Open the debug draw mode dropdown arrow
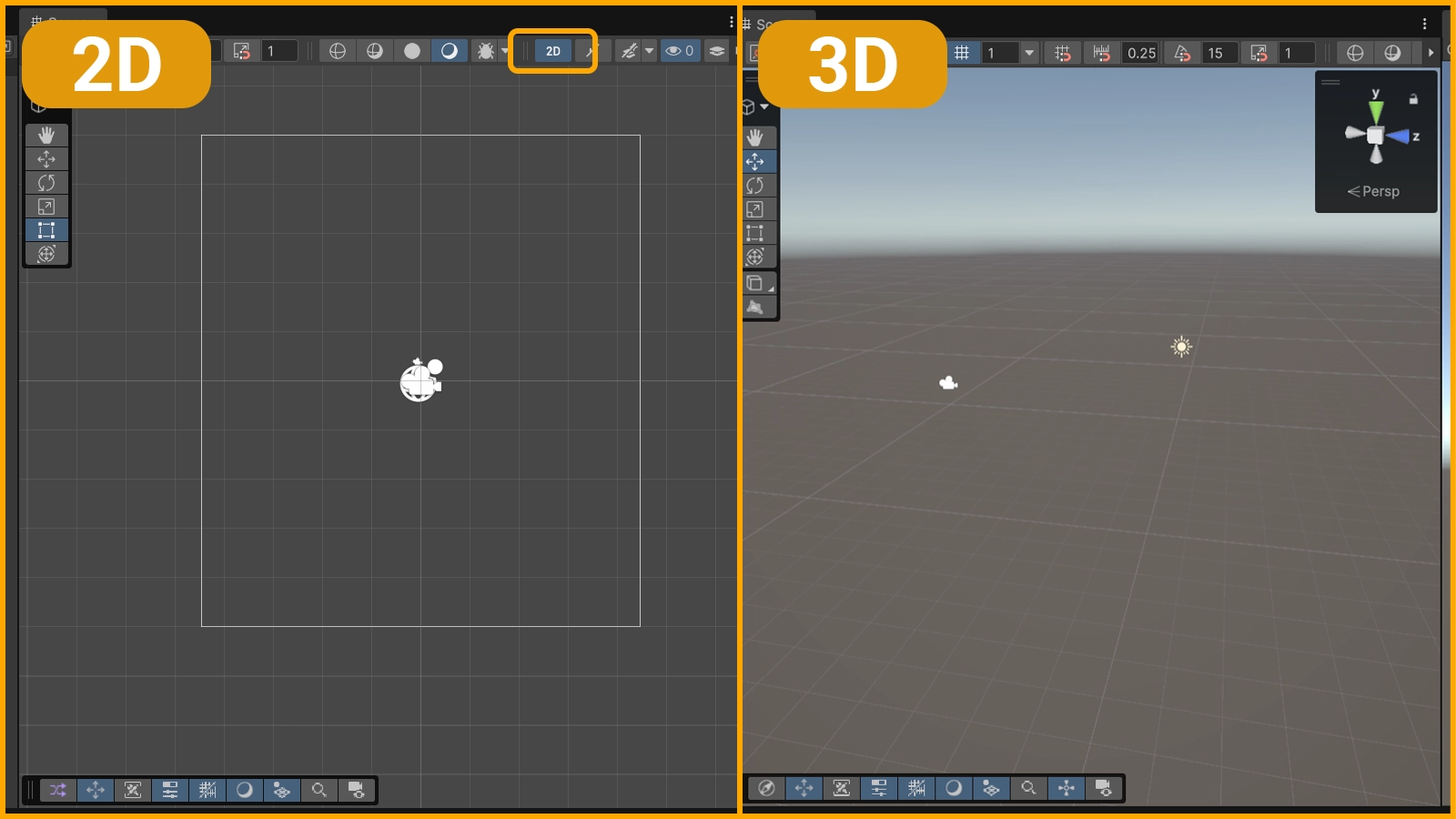 pos(505,51)
